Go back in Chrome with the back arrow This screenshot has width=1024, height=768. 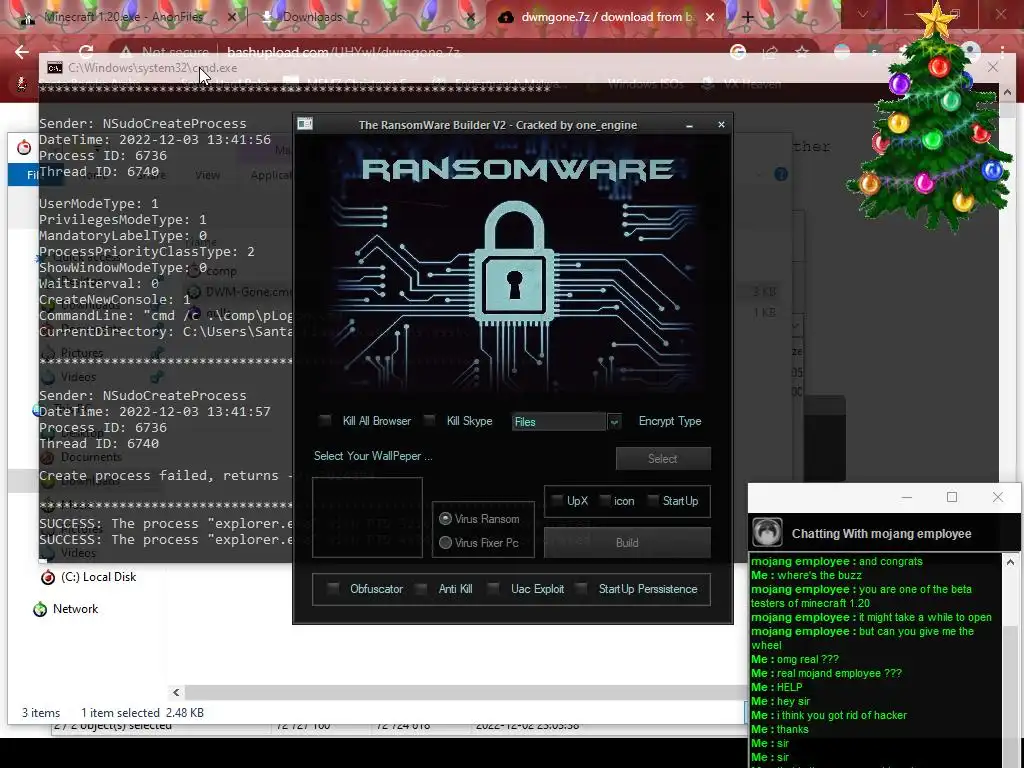pyautogui.click(x=22, y=52)
